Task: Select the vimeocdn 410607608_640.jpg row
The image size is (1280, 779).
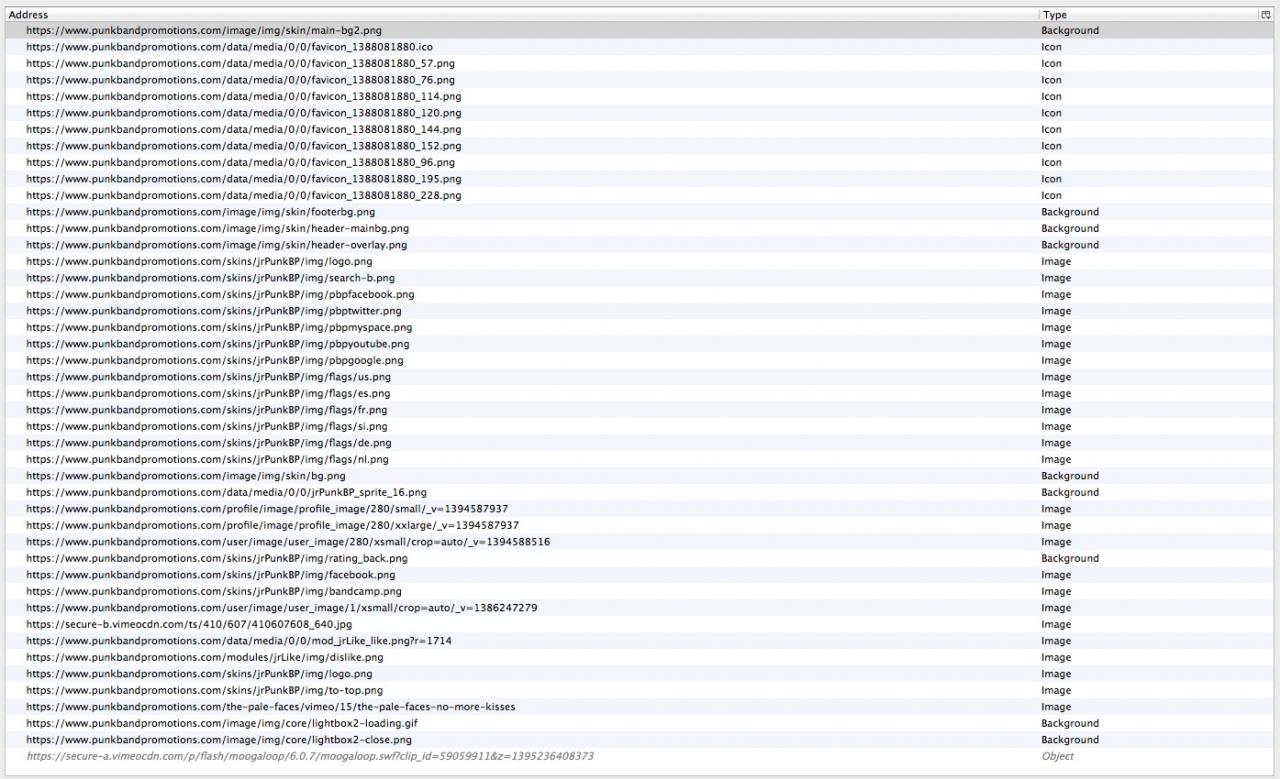Action: [640, 625]
